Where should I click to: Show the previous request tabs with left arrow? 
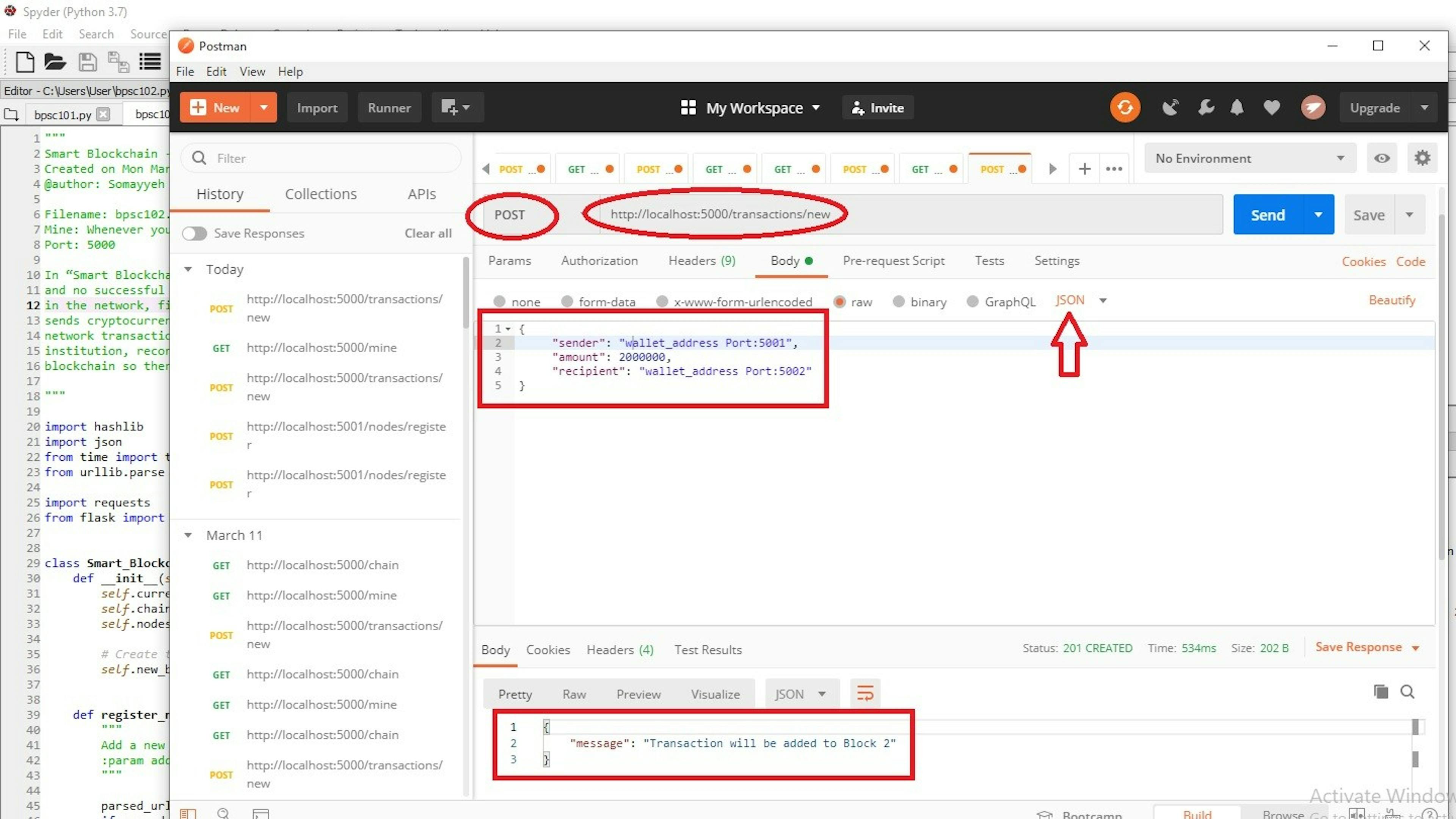[x=485, y=168]
